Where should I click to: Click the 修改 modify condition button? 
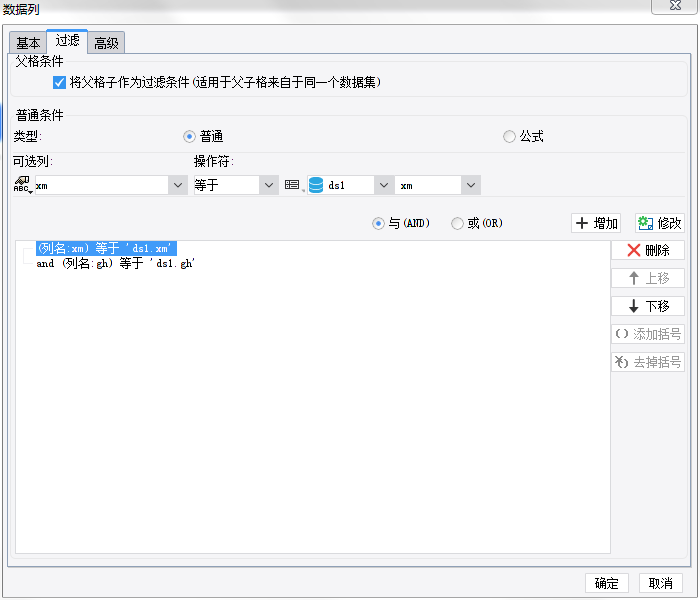coord(659,223)
